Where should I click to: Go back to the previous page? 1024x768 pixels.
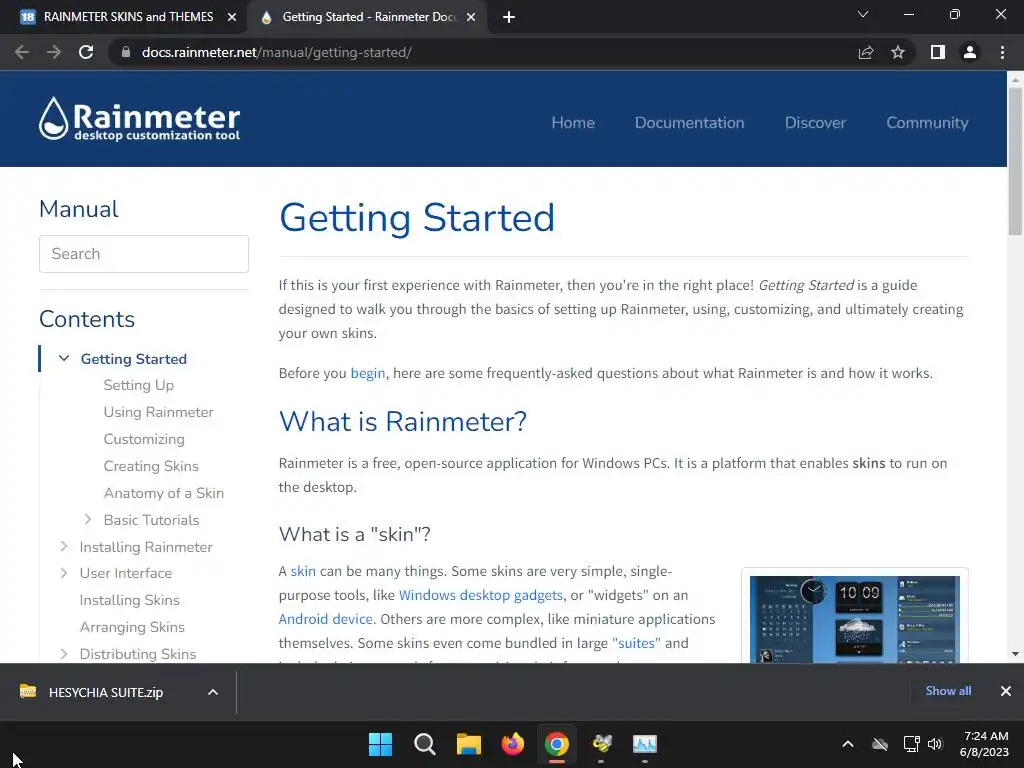[22, 52]
